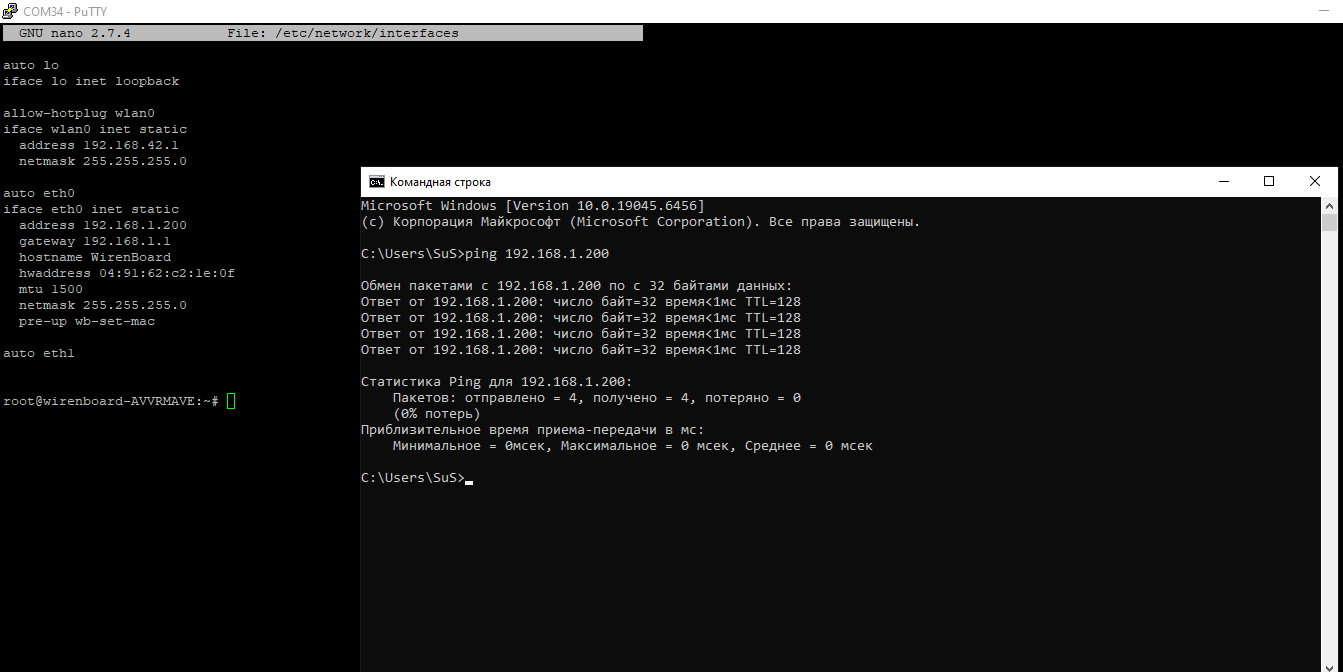
Task: Click the pre-up wb-set-mac line
Action: coord(86,321)
